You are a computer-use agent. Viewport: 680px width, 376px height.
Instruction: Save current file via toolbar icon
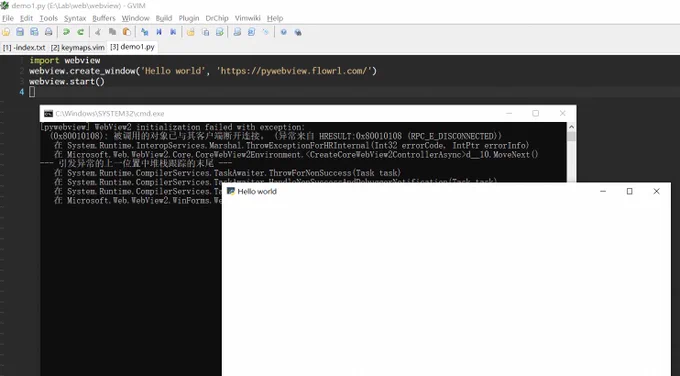click(x=20, y=32)
